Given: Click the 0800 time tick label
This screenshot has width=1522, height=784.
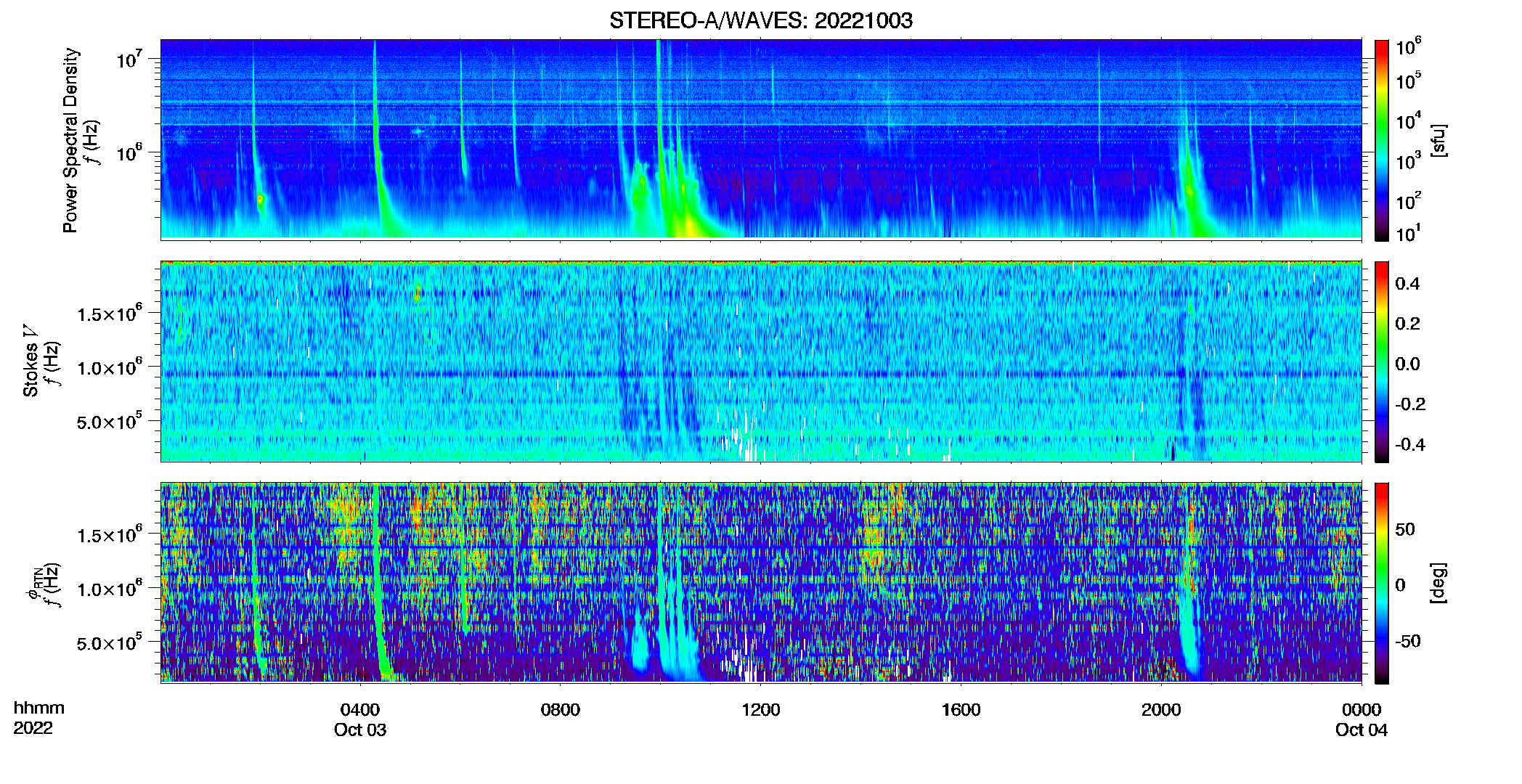Looking at the screenshot, I should 561,710.
